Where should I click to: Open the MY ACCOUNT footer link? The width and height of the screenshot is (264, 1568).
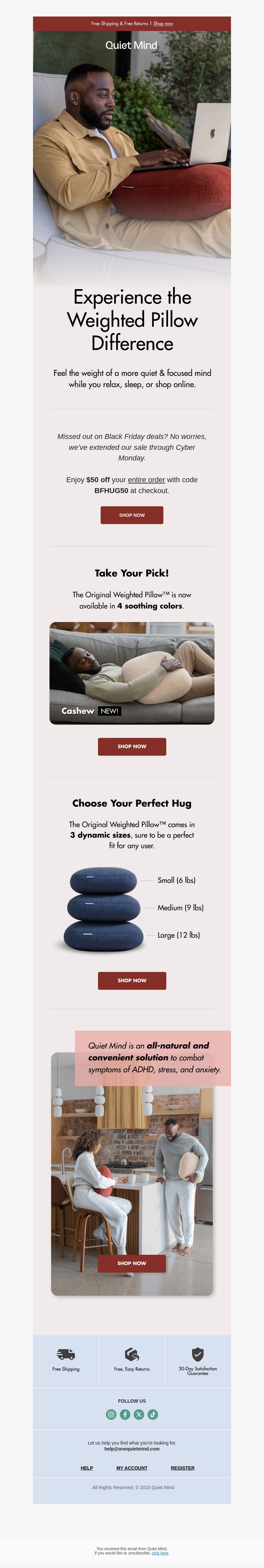132,1468
